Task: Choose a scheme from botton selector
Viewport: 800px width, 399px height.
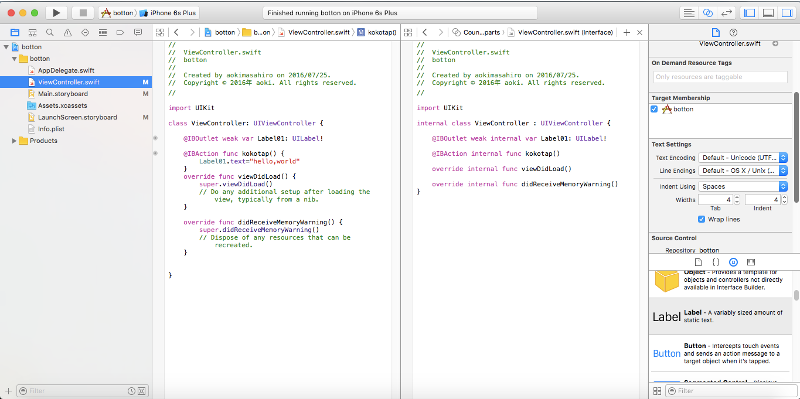Action: click(118, 13)
